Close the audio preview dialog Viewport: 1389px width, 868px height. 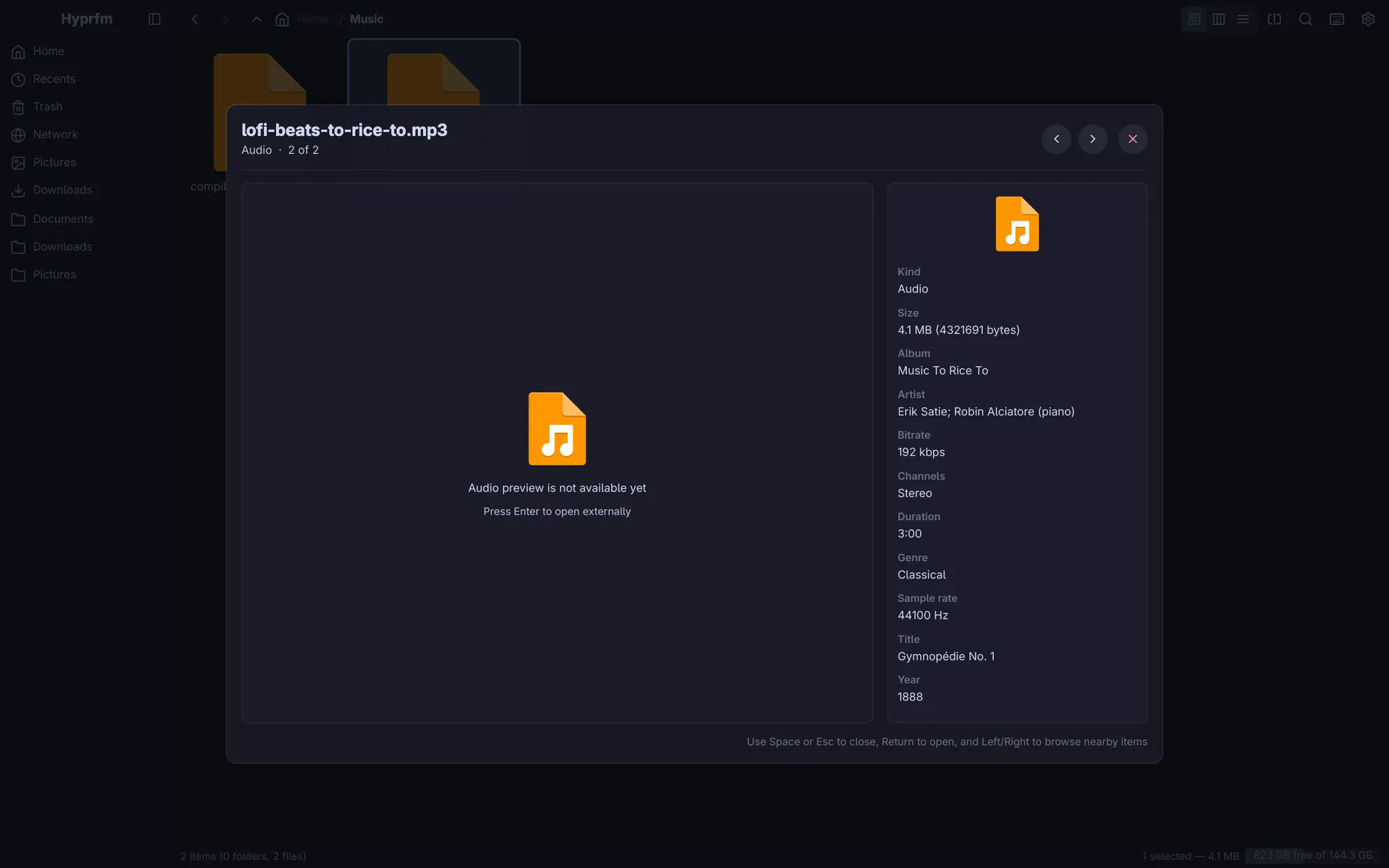[x=1133, y=139]
